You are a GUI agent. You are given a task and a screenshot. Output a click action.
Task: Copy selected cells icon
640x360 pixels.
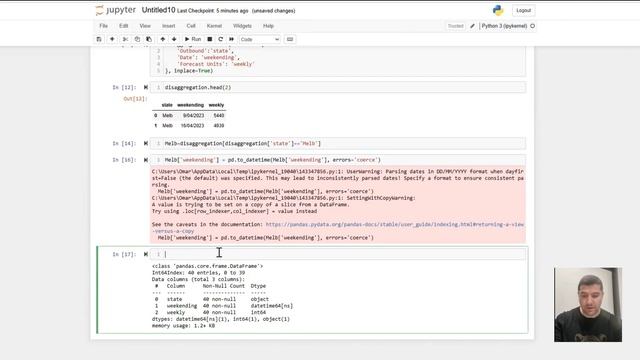click(x=137, y=39)
